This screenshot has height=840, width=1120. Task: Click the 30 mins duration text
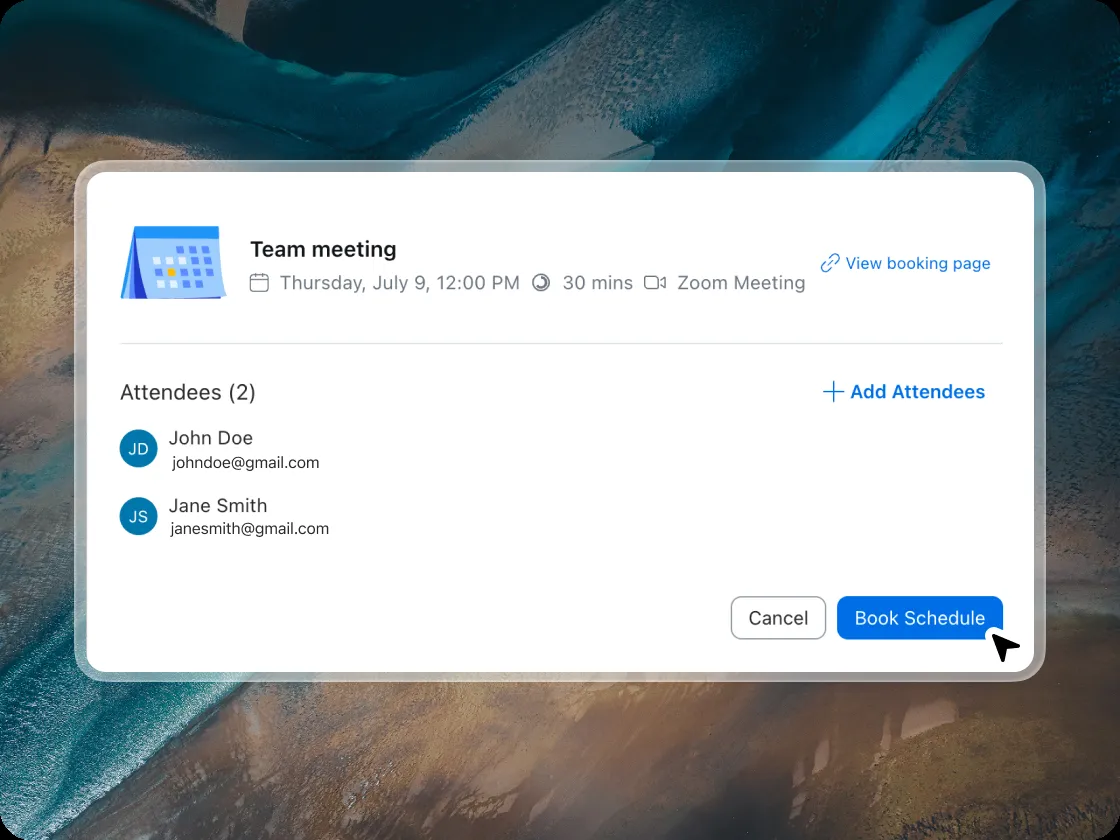[x=597, y=283]
